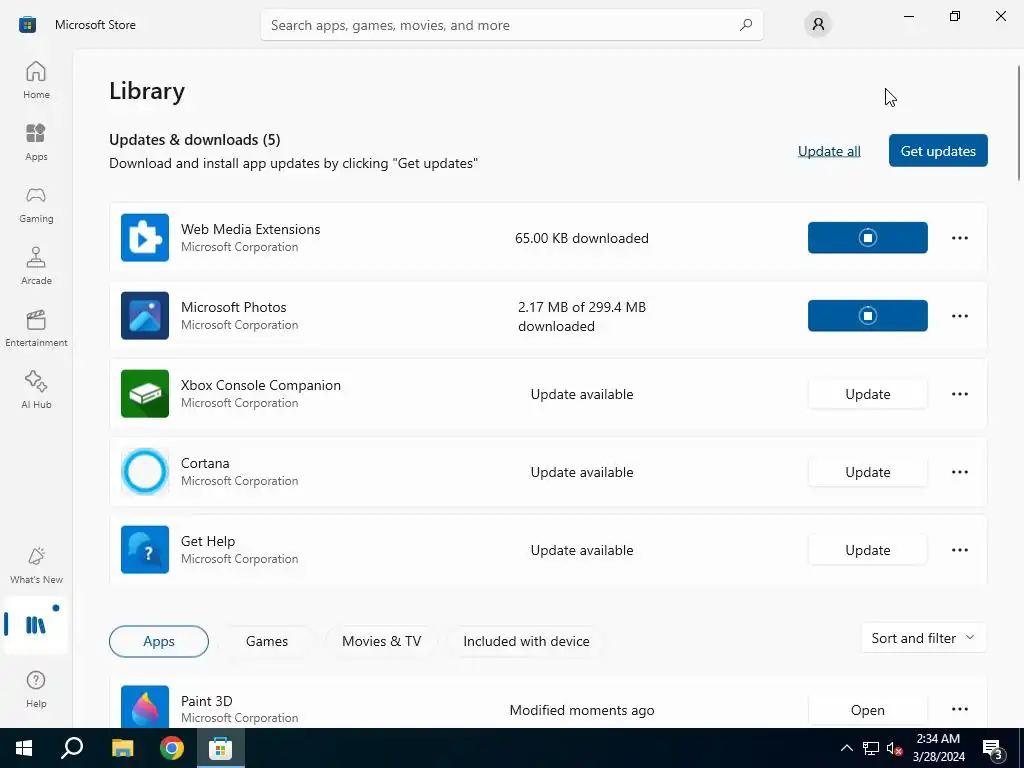Open the AI Hub icon
The image size is (1024, 768).
[x=36, y=390]
